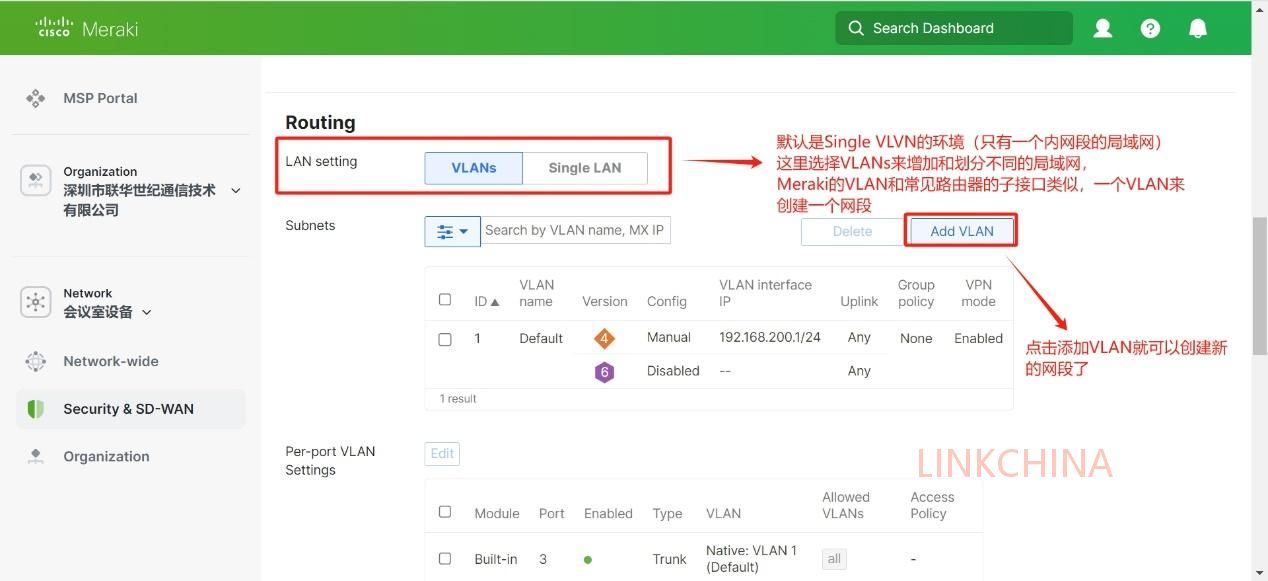
Task: Click the Network-wide globe icon
Action: 36,361
